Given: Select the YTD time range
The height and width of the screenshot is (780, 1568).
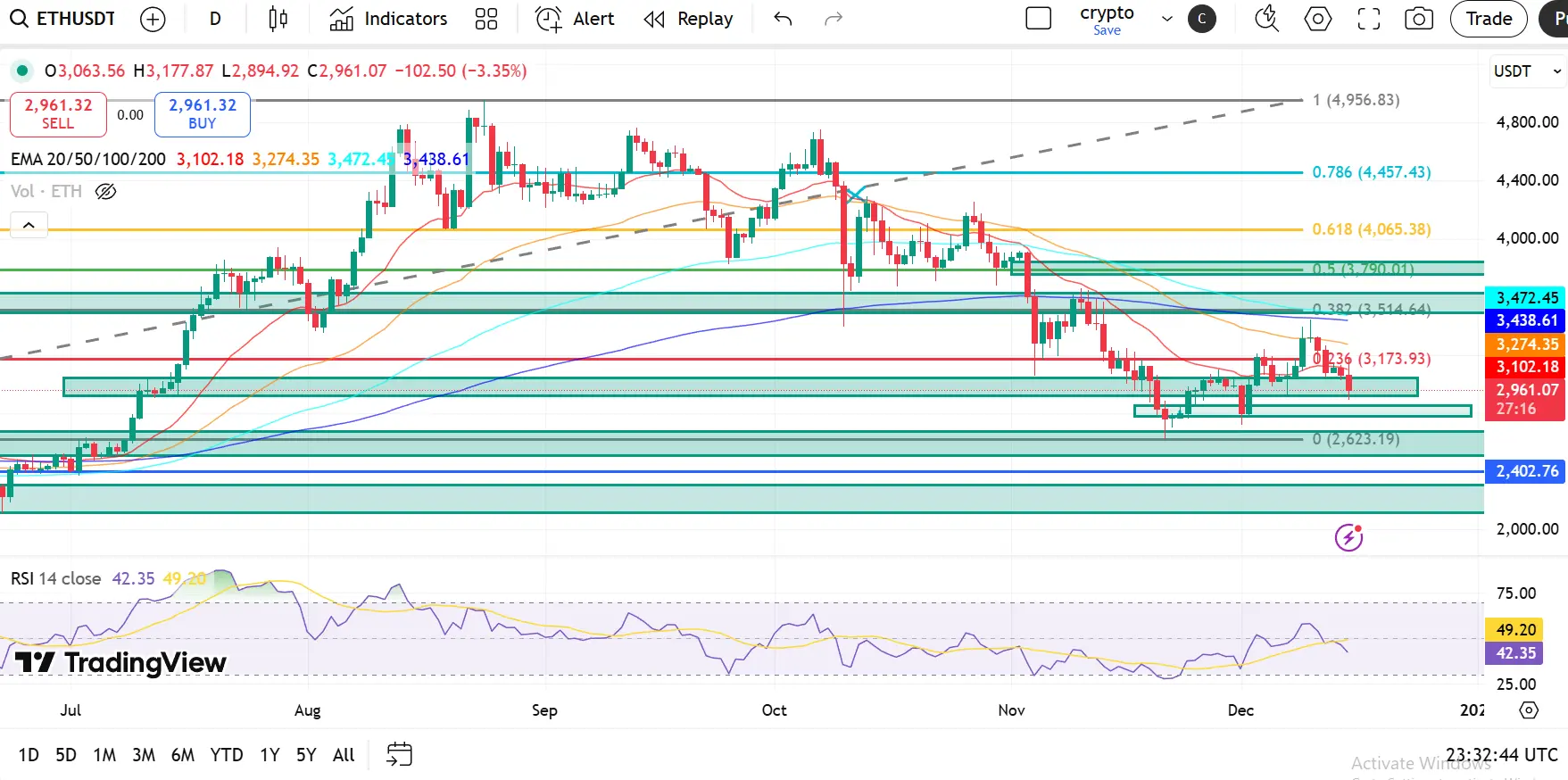Looking at the screenshot, I should click(227, 755).
